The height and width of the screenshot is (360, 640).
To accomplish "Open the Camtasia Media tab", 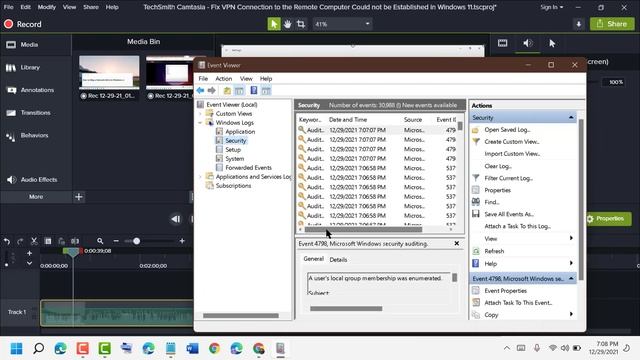I will pyautogui.click(x=23, y=44).
